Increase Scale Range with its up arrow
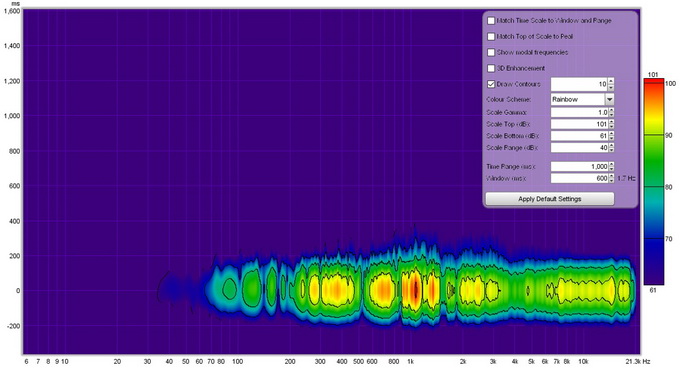This screenshot has width=680, height=368. (611, 145)
